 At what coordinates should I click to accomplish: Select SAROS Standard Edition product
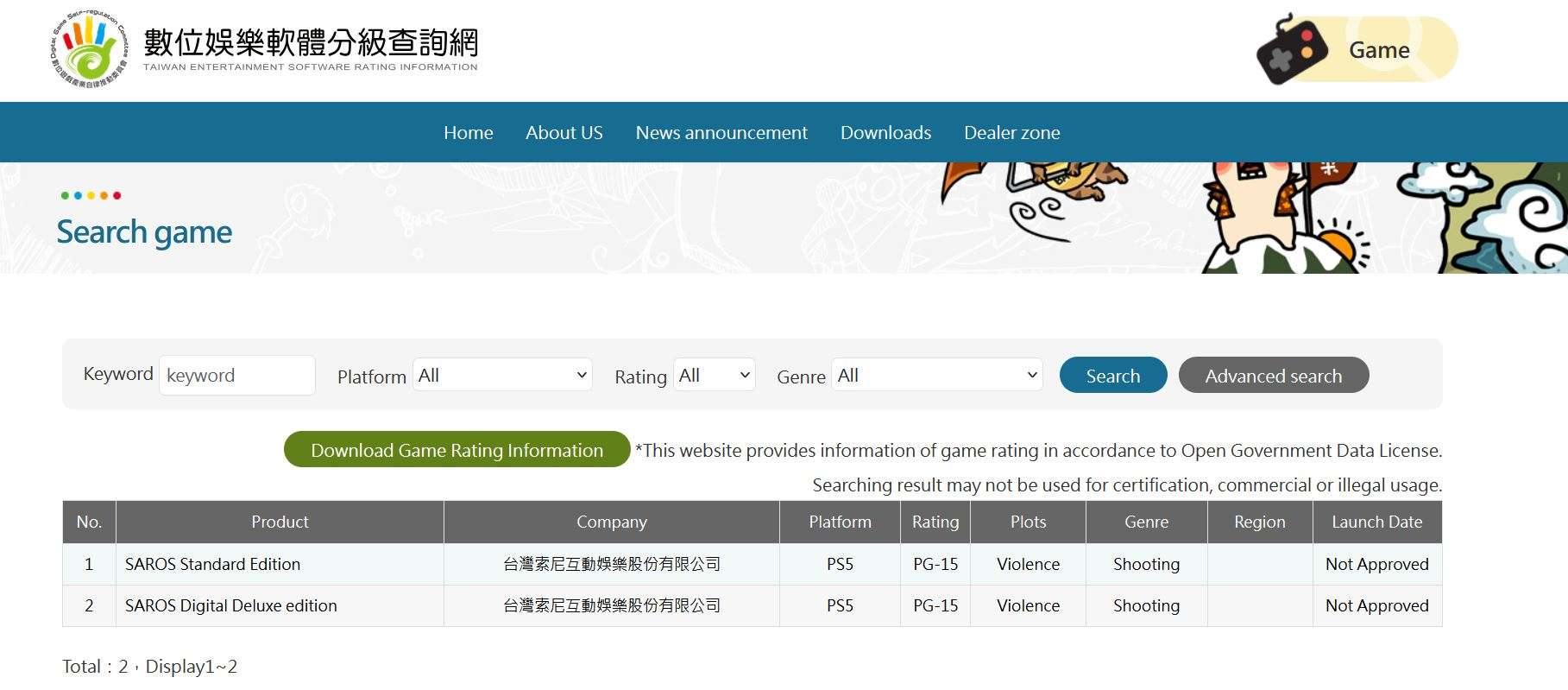coord(212,564)
